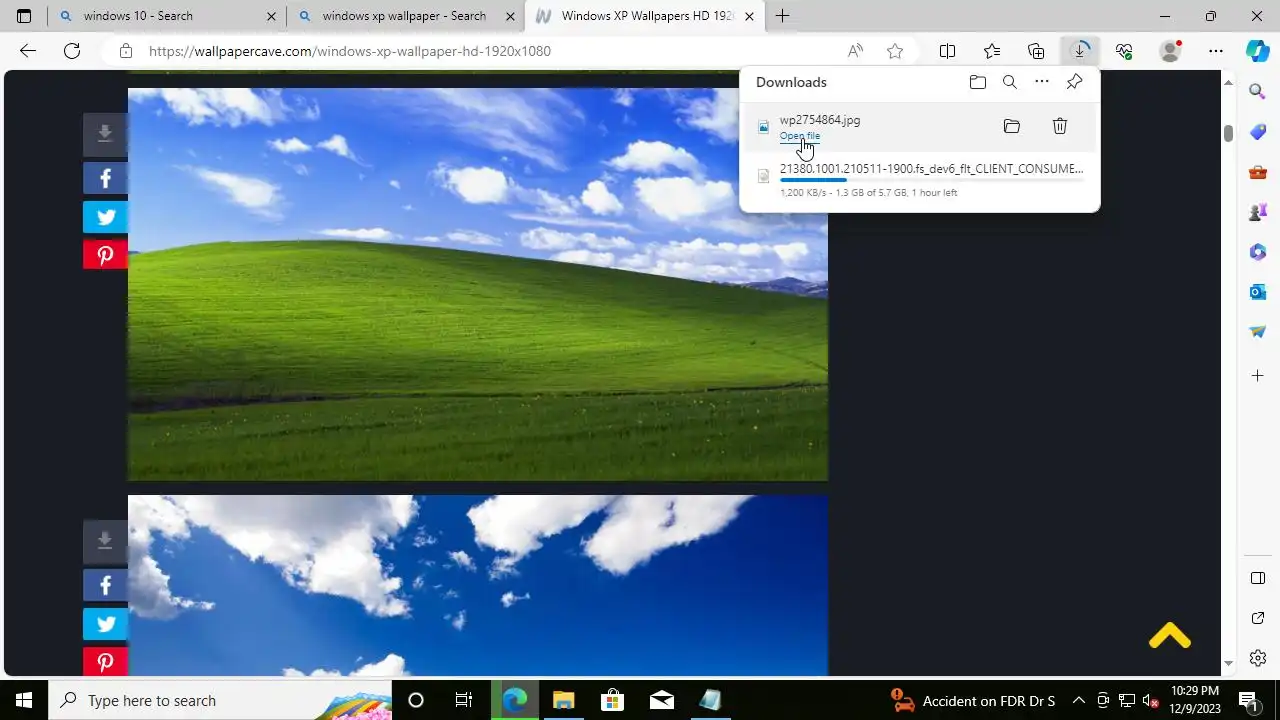The image size is (1280, 720).
Task: Open Windows Start menu
Action: pos(24,700)
